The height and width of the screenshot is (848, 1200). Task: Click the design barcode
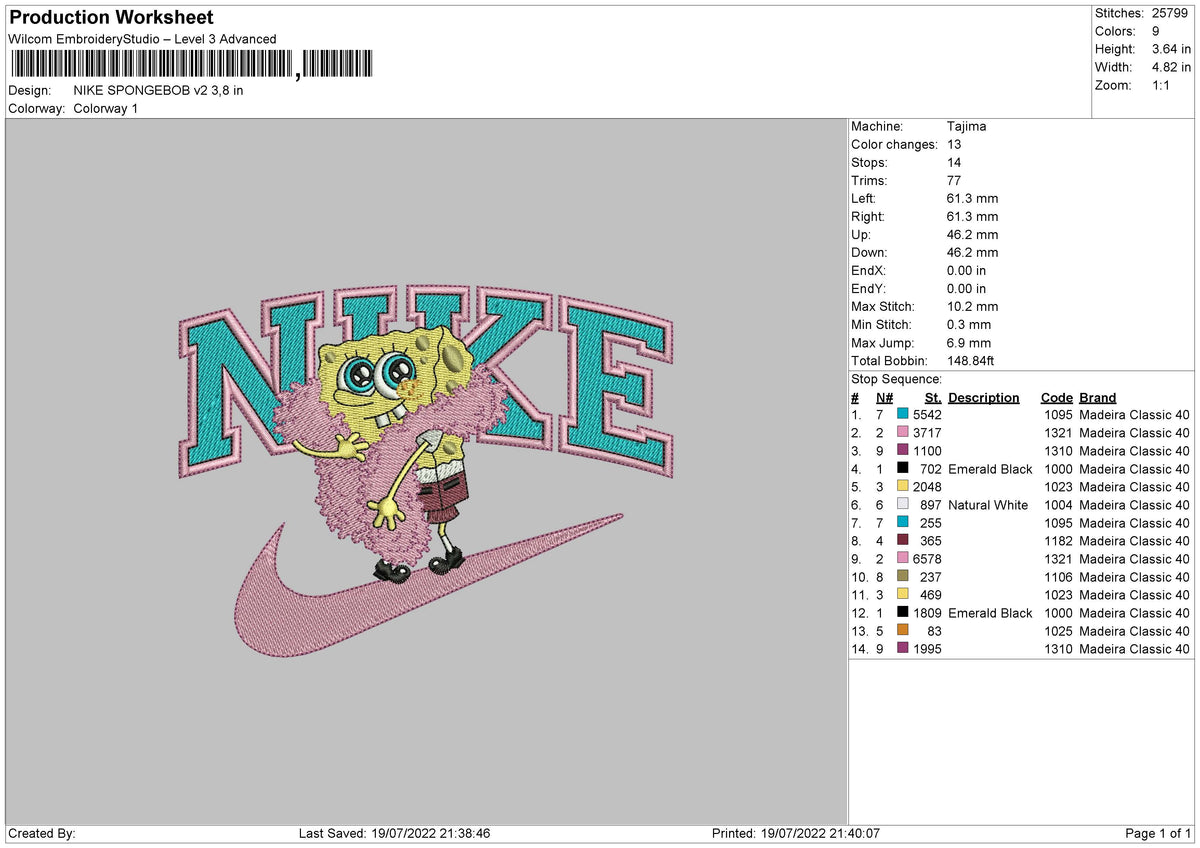(150, 63)
